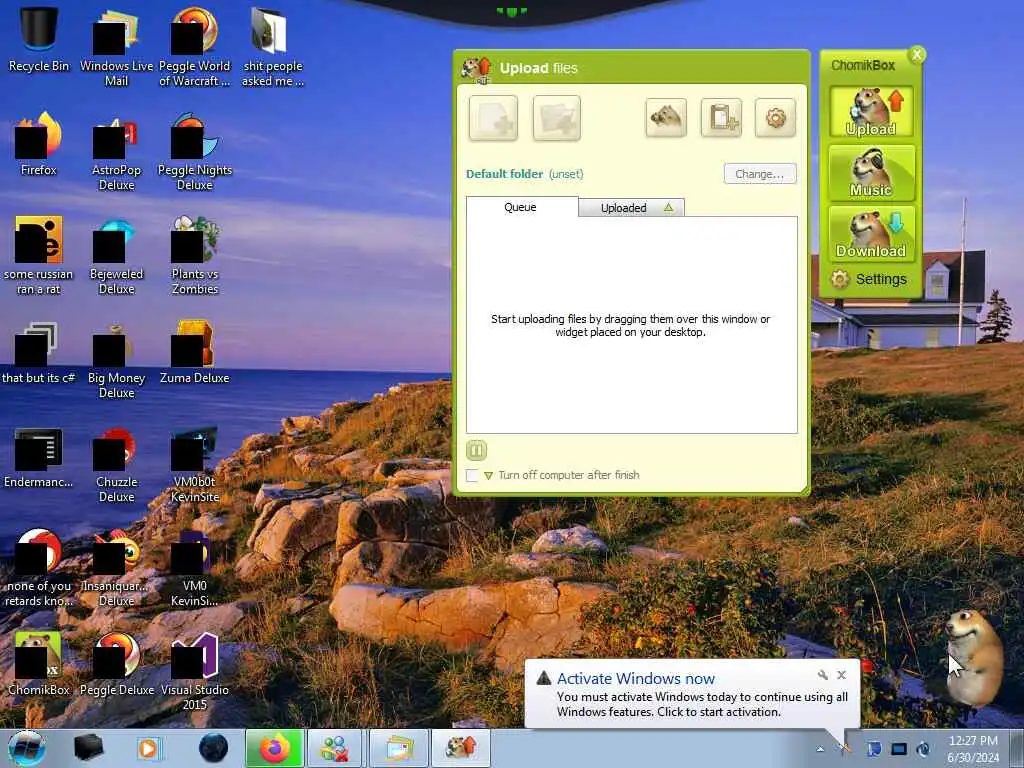Click the add folder button in Upload files
The image size is (1024, 768).
click(556, 118)
